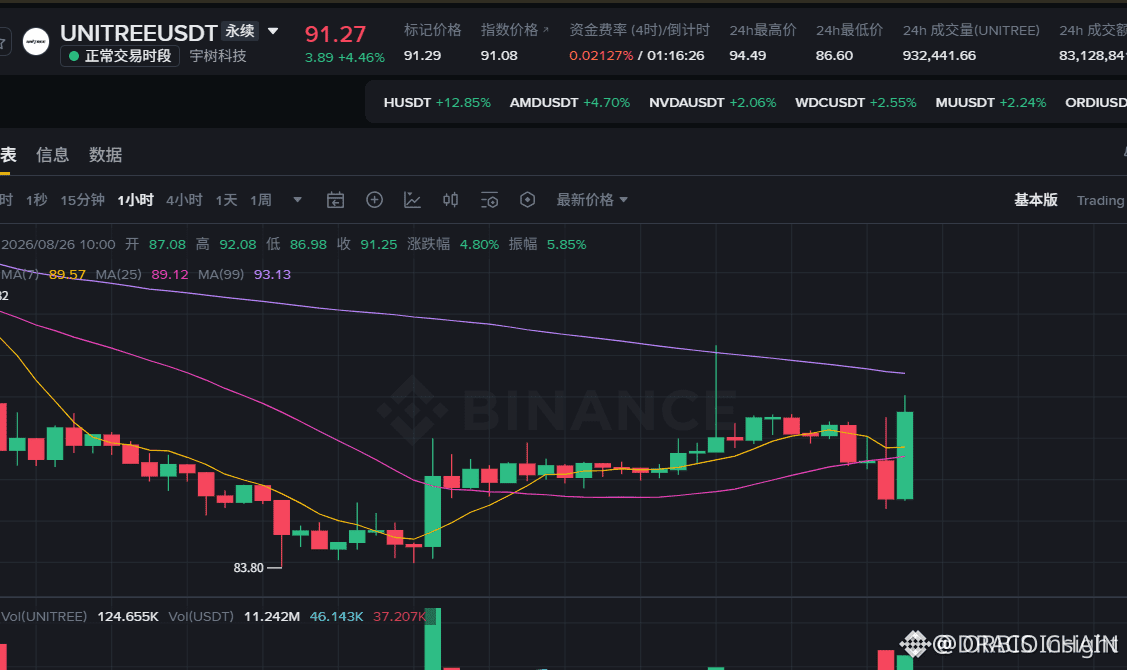Click the last price 91.27
The height and width of the screenshot is (670, 1127).
pyautogui.click(x=336, y=34)
